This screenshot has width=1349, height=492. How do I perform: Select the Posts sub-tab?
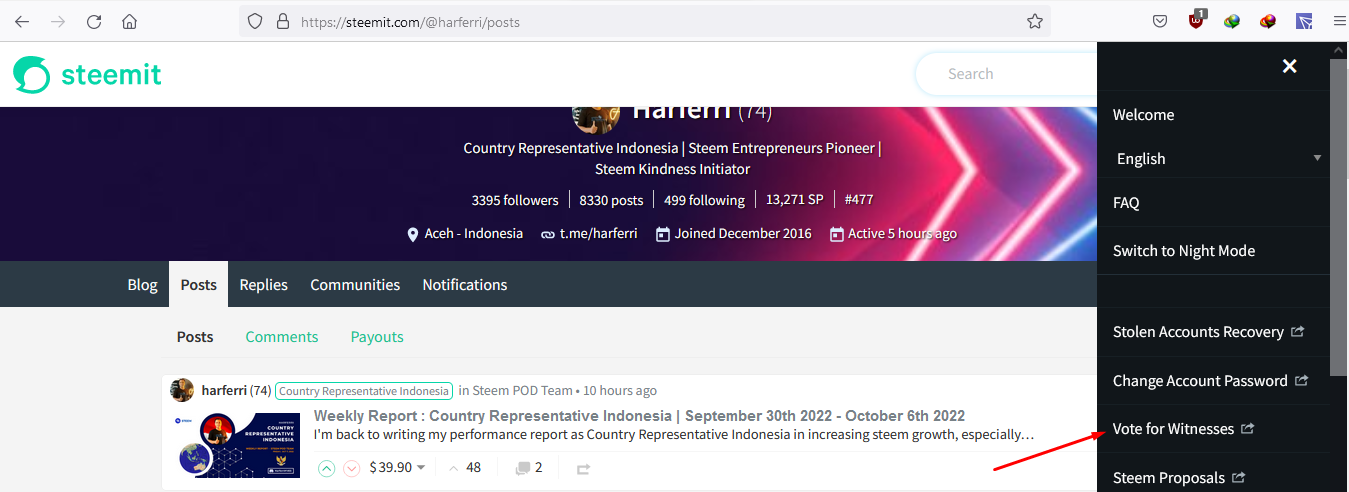(195, 337)
